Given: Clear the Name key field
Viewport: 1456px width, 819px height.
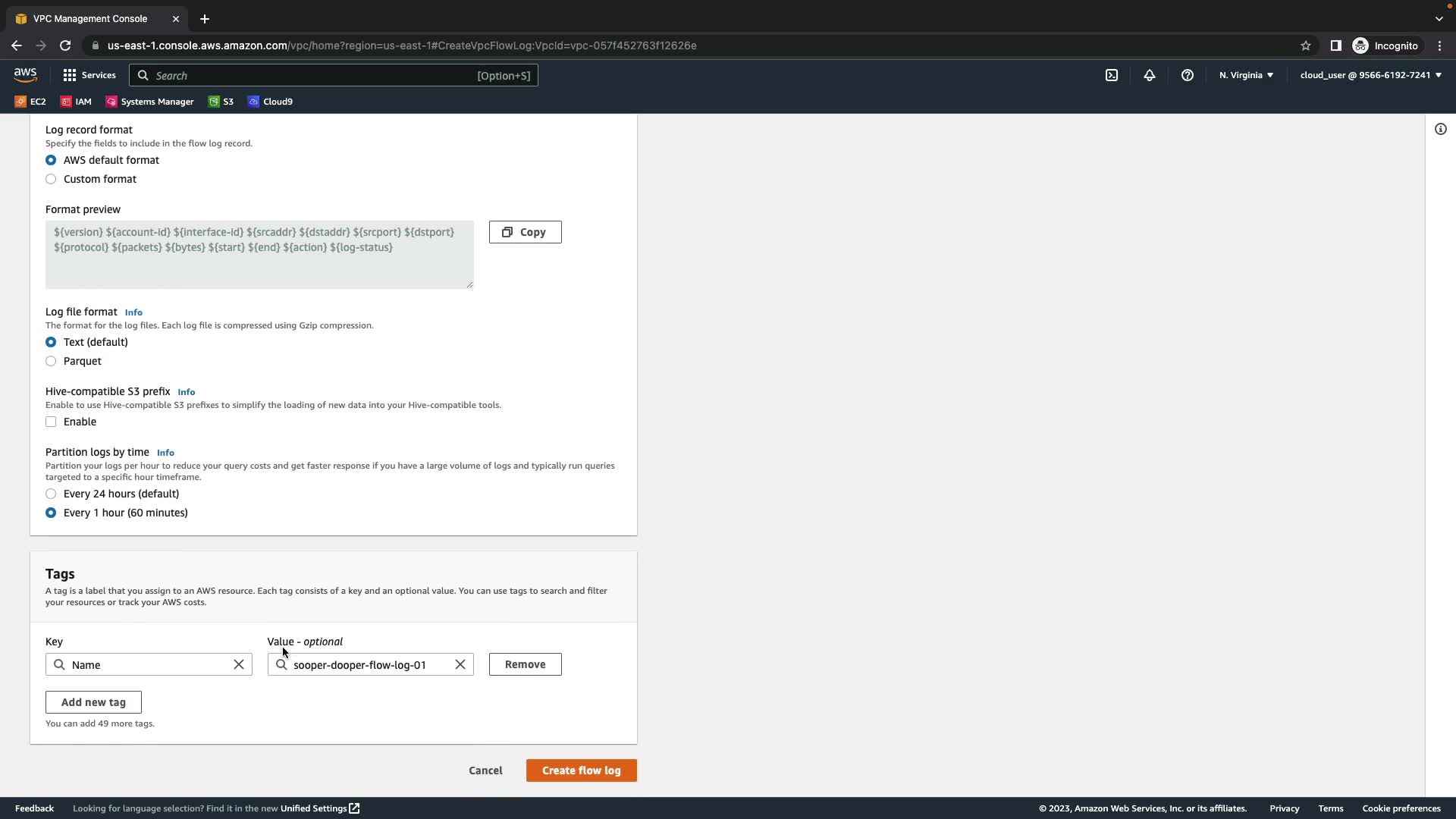Looking at the screenshot, I should click(239, 664).
